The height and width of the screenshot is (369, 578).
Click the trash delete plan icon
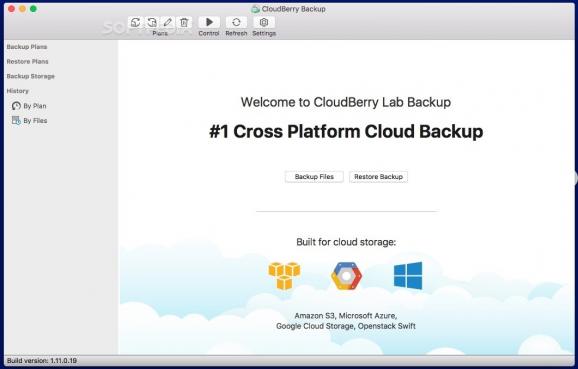pos(184,22)
